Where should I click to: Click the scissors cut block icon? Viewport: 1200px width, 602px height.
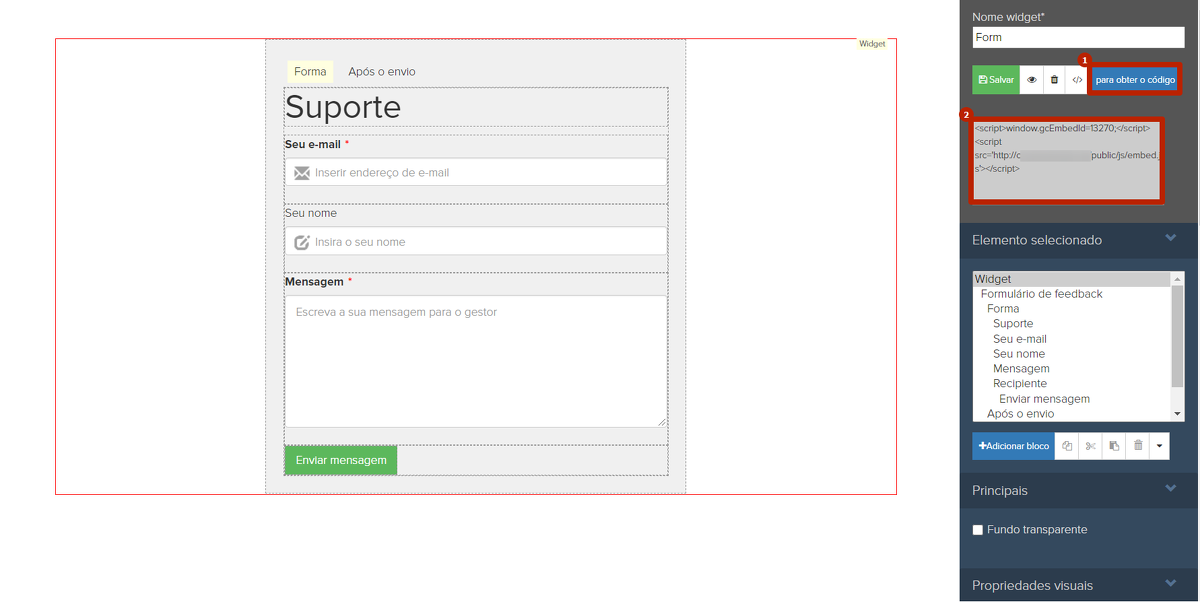pyautogui.click(x=1090, y=446)
